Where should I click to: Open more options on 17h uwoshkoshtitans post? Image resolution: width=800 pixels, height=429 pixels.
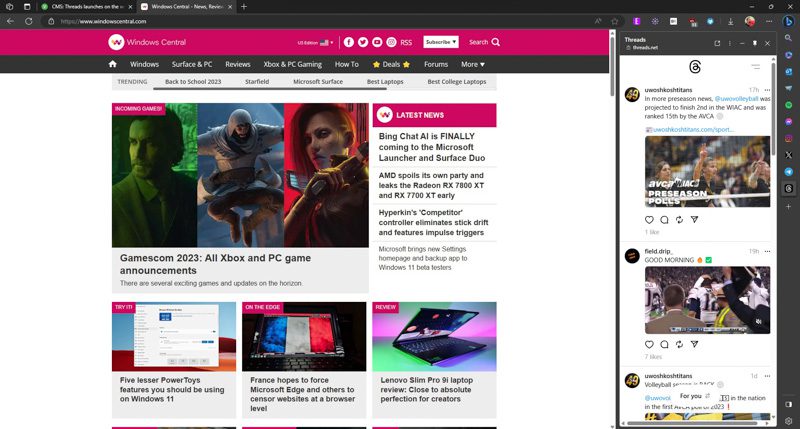[x=767, y=90]
